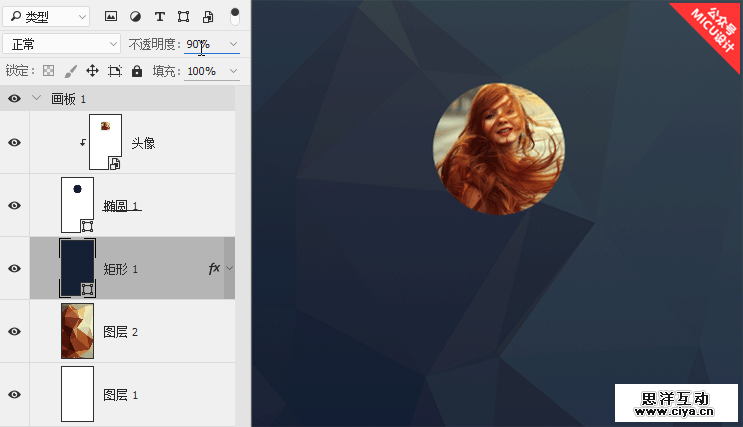This screenshot has height=427, width=743.
Task: Toggle the layer filter on/off switch
Action: [234, 16]
